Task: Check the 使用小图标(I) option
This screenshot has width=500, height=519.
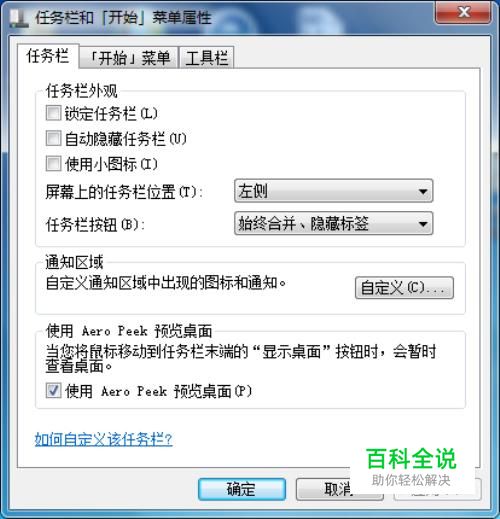Action: (53, 164)
